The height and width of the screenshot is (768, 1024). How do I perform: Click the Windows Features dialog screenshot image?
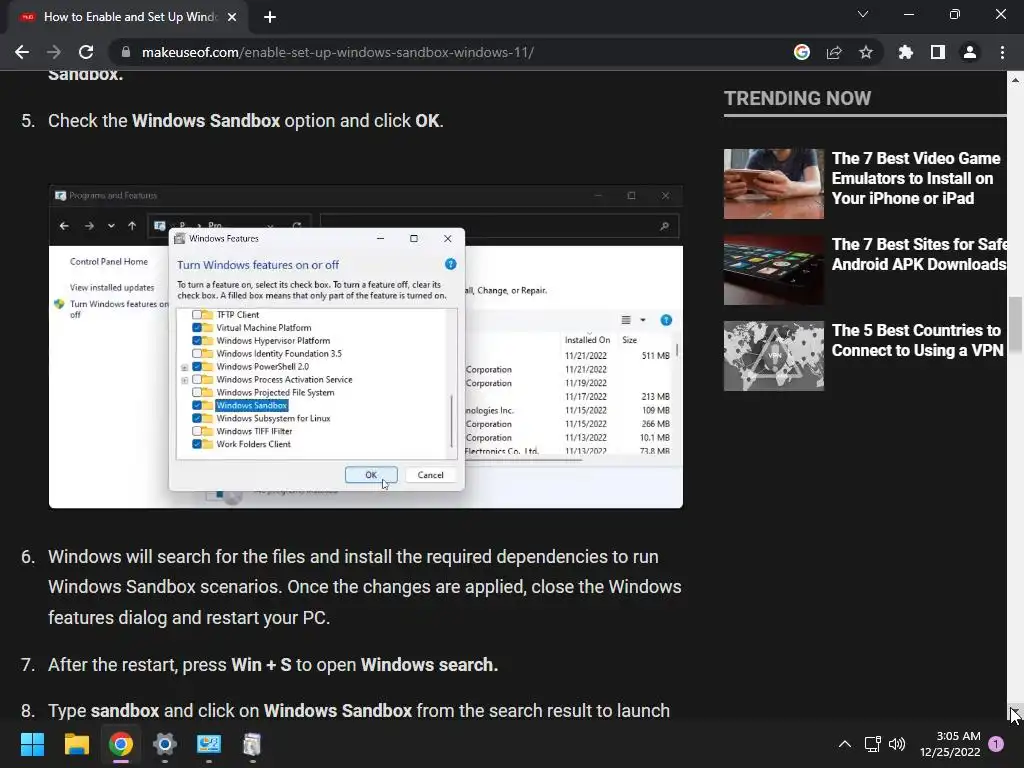point(366,346)
